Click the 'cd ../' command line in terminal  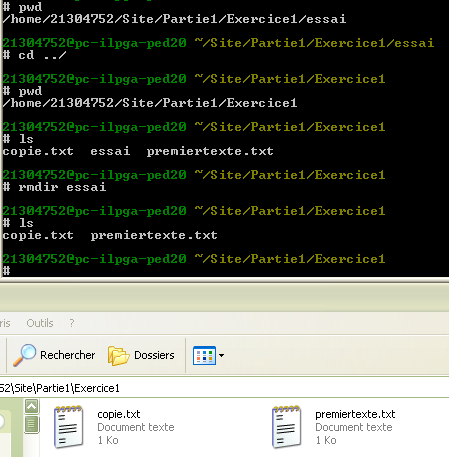click(x=35, y=55)
